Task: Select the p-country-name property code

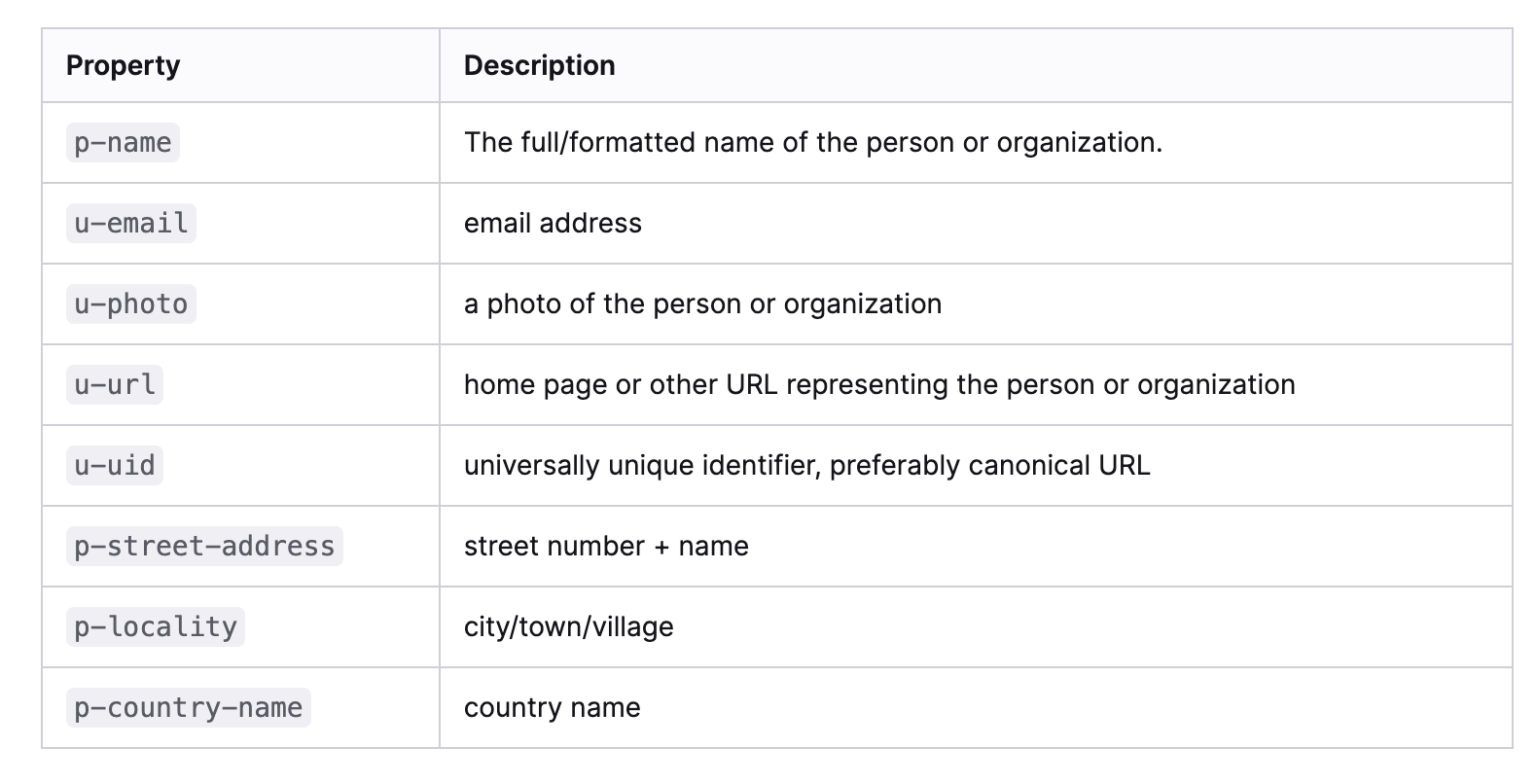Action: [189, 707]
